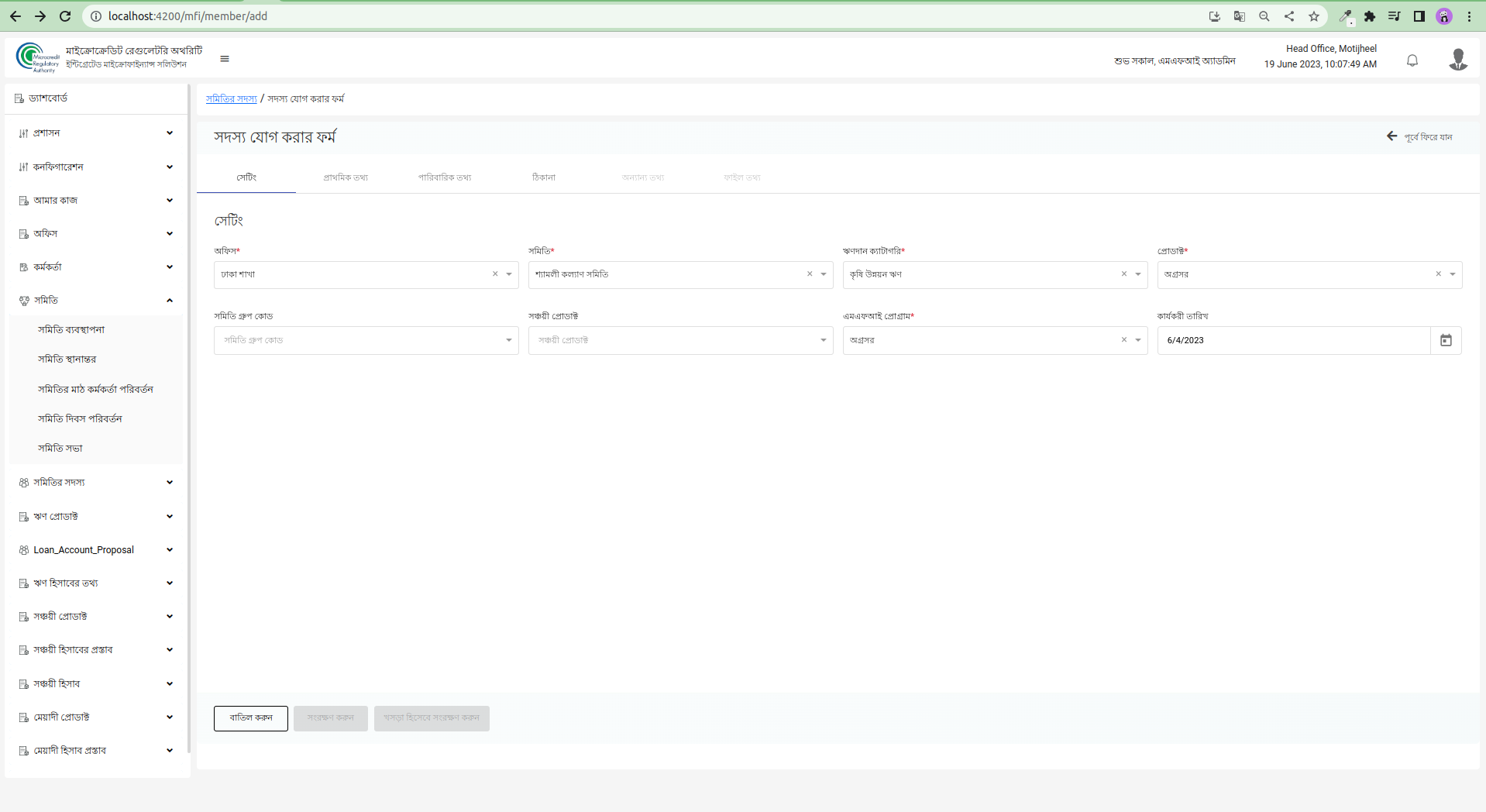
Task: Reload the page in the browser
Action: tap(65, 16)
